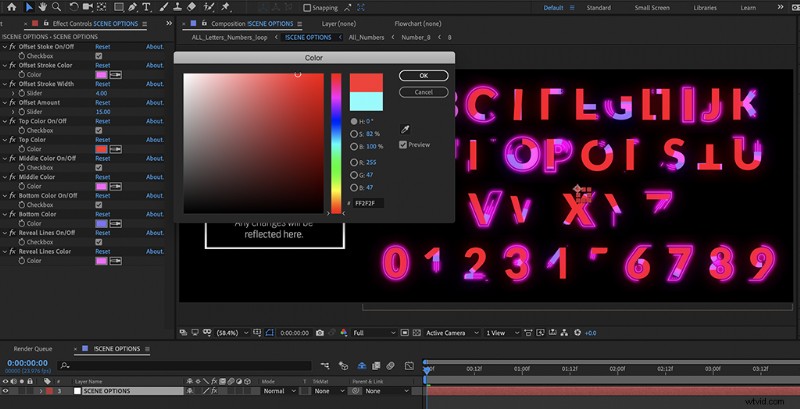Expand the SCENE OPTIONS layer twirl arrow

[x=41, y=391]
